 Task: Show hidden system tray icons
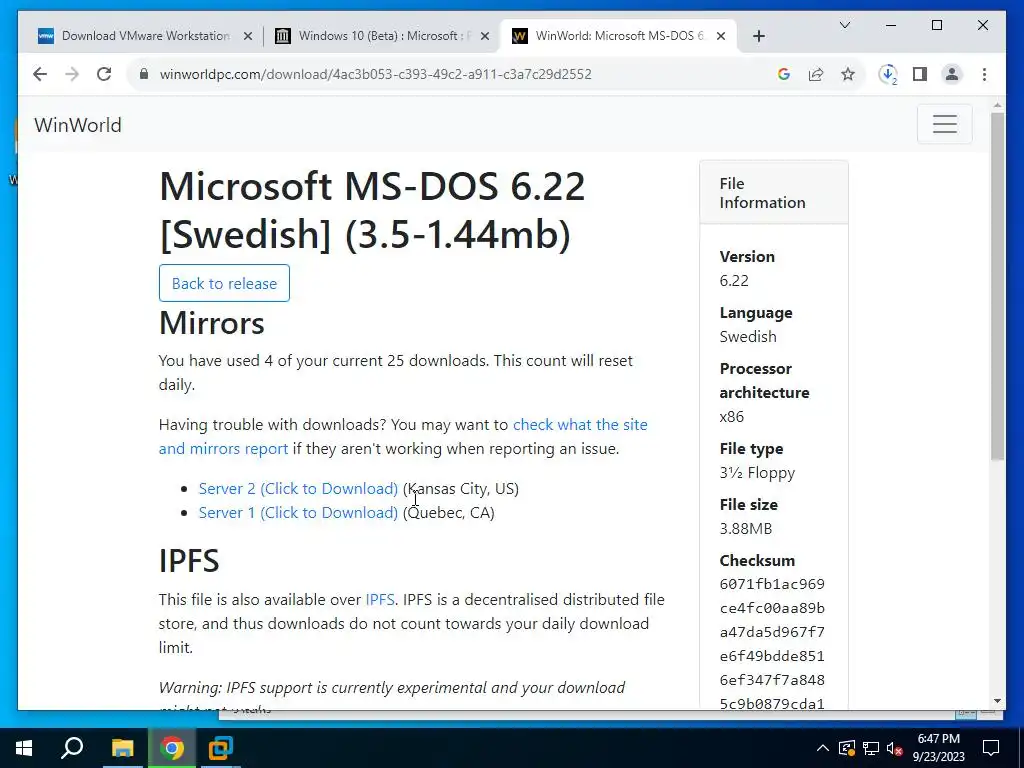coord(823,748)
